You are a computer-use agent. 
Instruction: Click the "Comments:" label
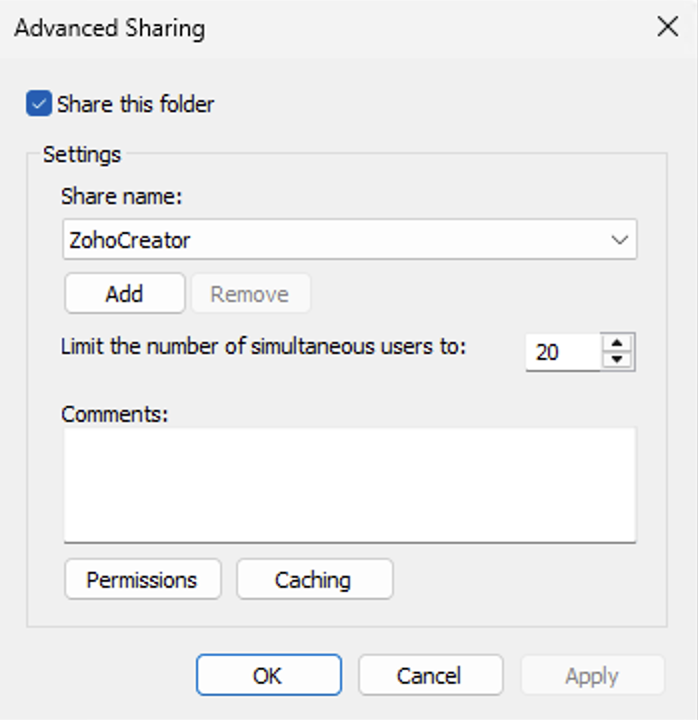click(x=115, y=413)
